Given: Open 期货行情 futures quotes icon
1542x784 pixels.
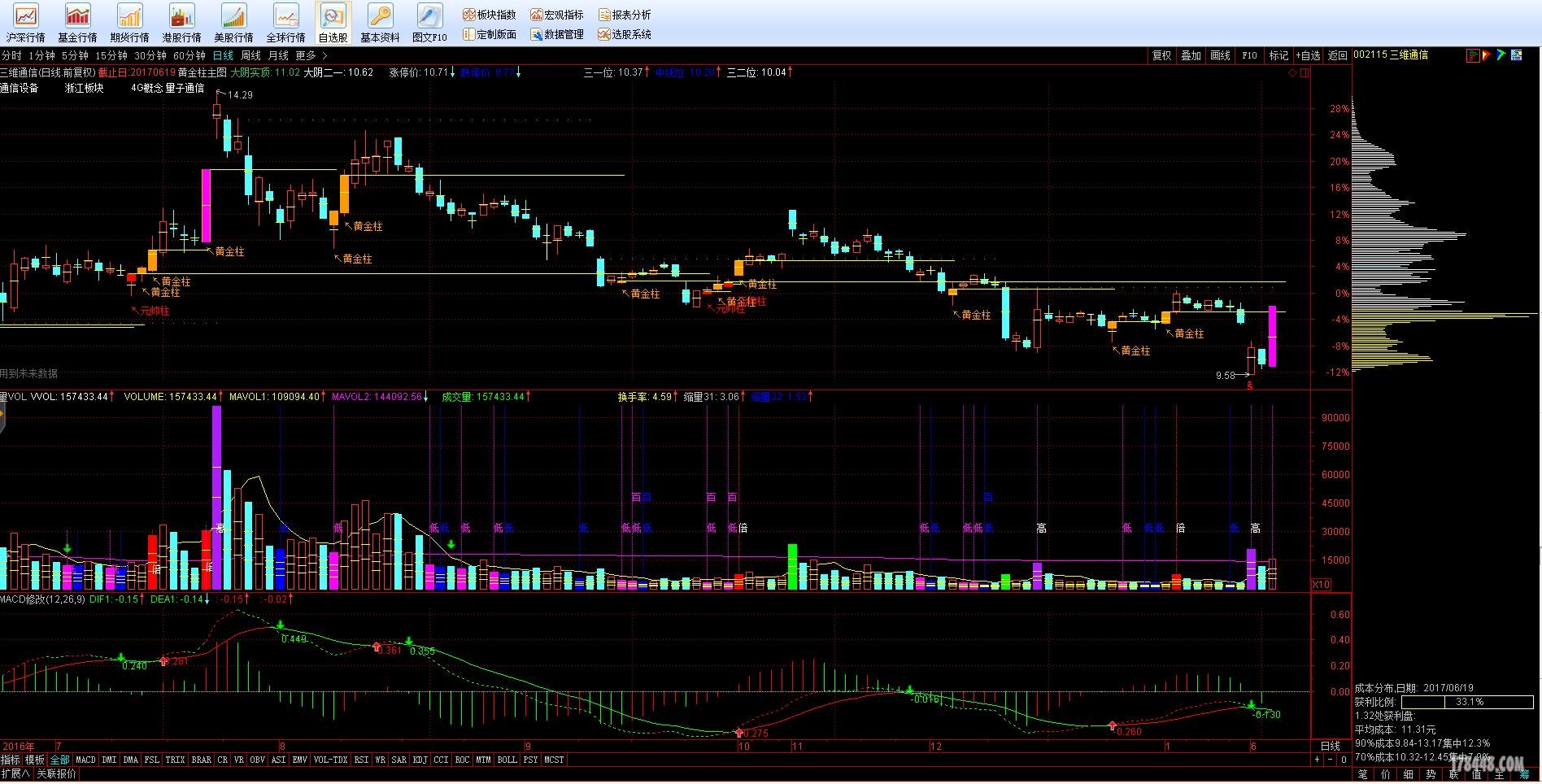Looking at the screenshot, I should pos(130,23).
